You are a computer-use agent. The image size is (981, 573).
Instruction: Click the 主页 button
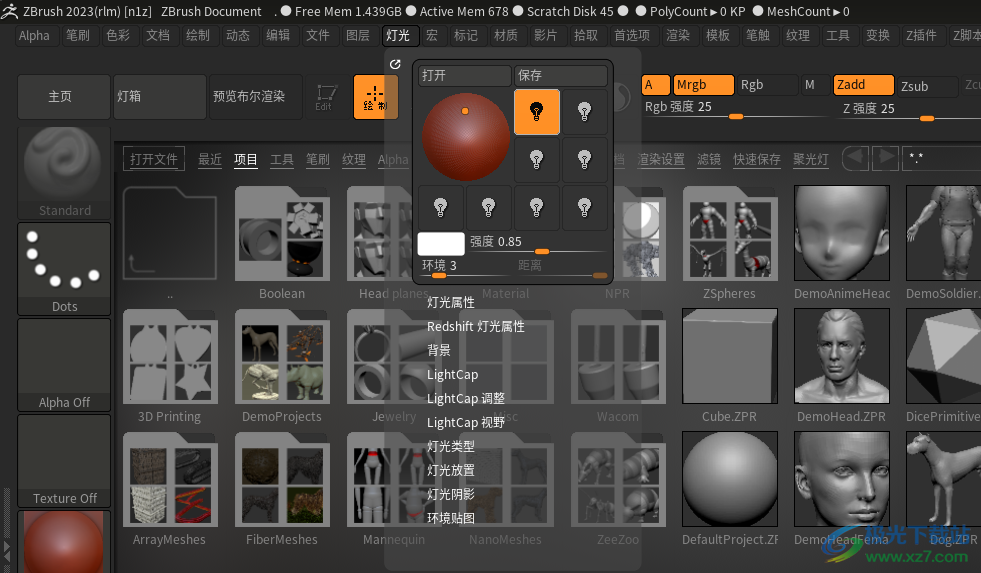[x=64, y=96]
